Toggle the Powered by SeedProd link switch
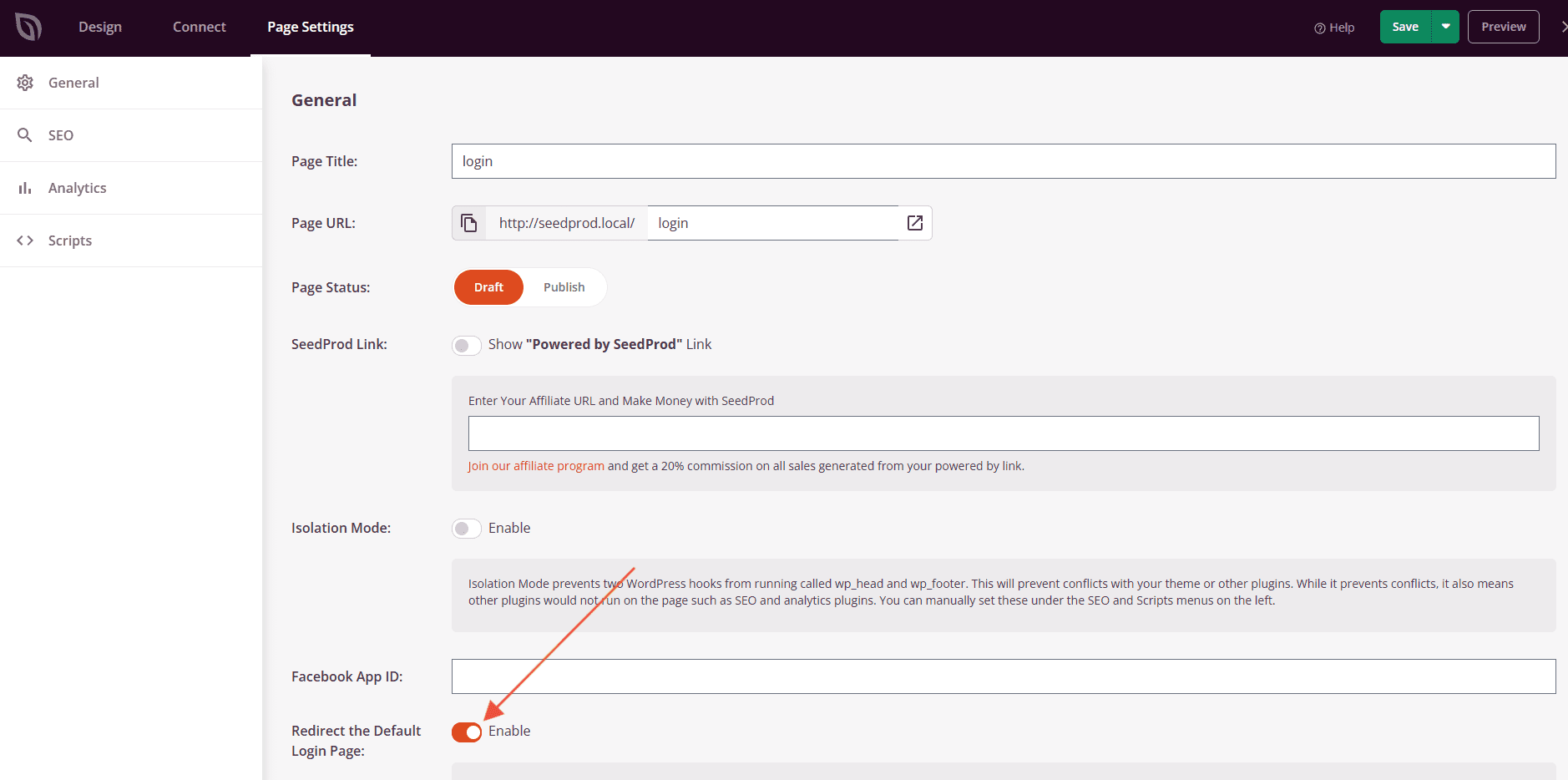1568x780 pixels. pos(466,345)
